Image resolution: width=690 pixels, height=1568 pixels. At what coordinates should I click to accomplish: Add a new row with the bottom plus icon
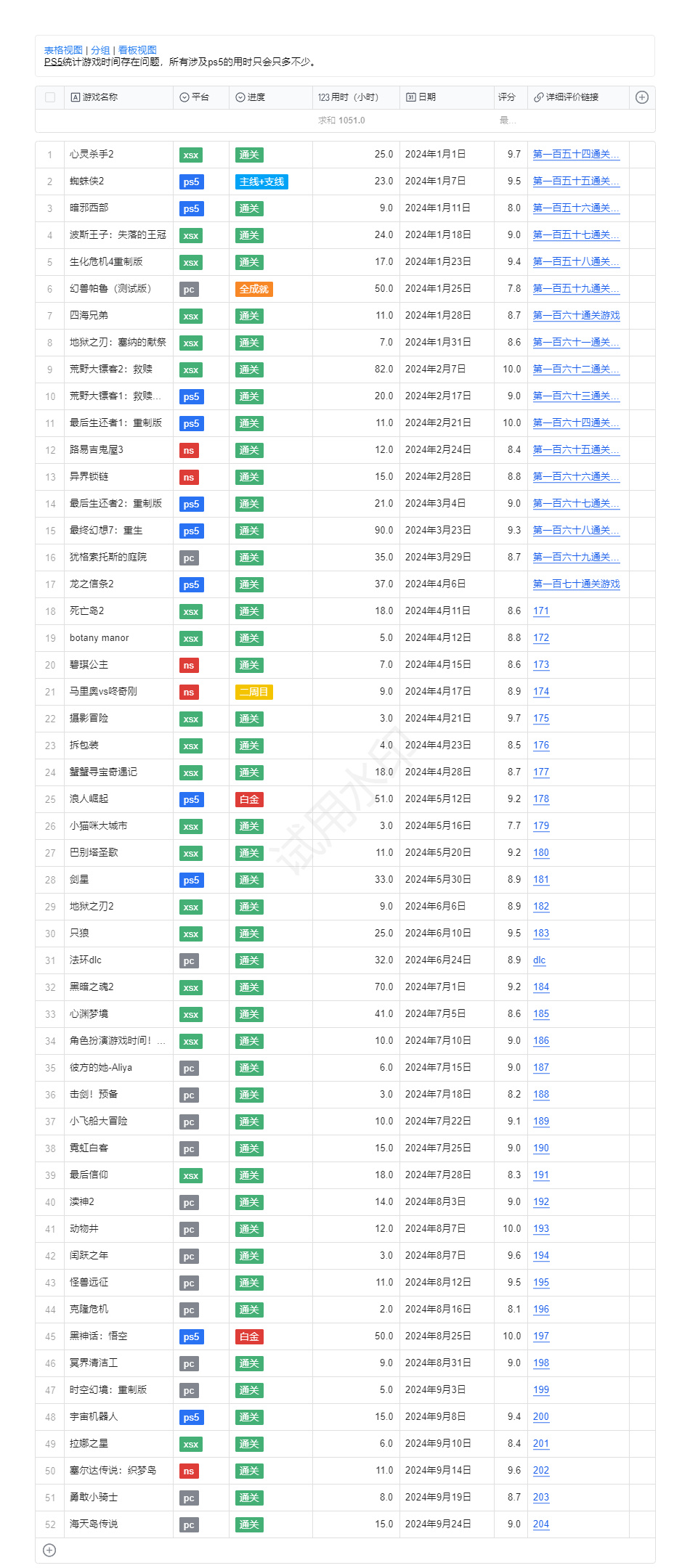[x=49, y=1550]
